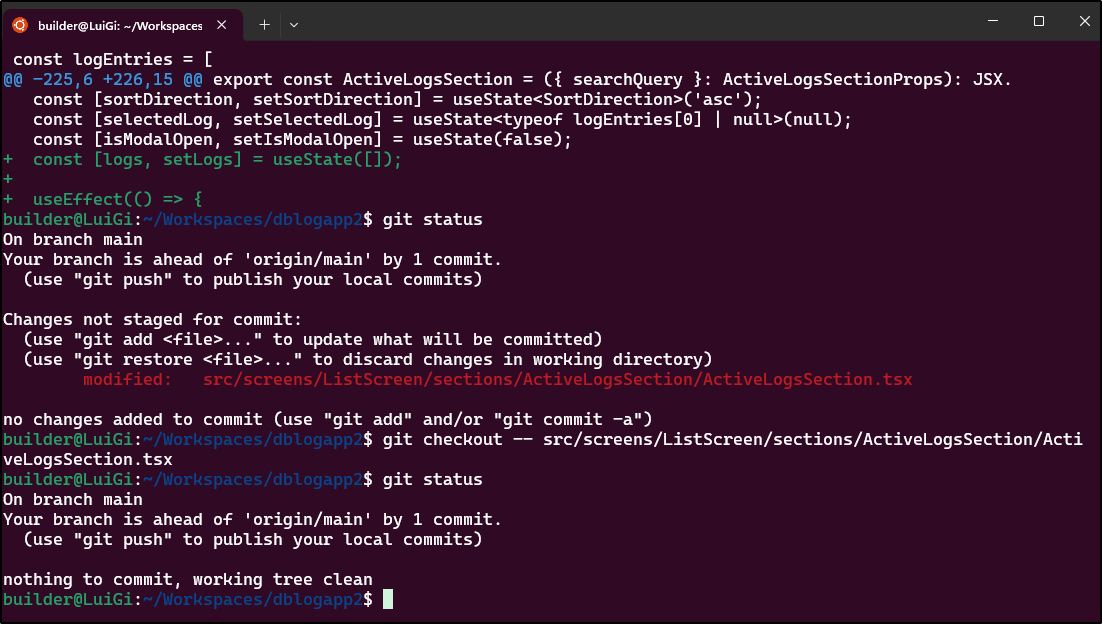Click the 'Changes not staged for commit:' text
The height and width of the screenshot is (624, 1102).
(x=152, y=320)
